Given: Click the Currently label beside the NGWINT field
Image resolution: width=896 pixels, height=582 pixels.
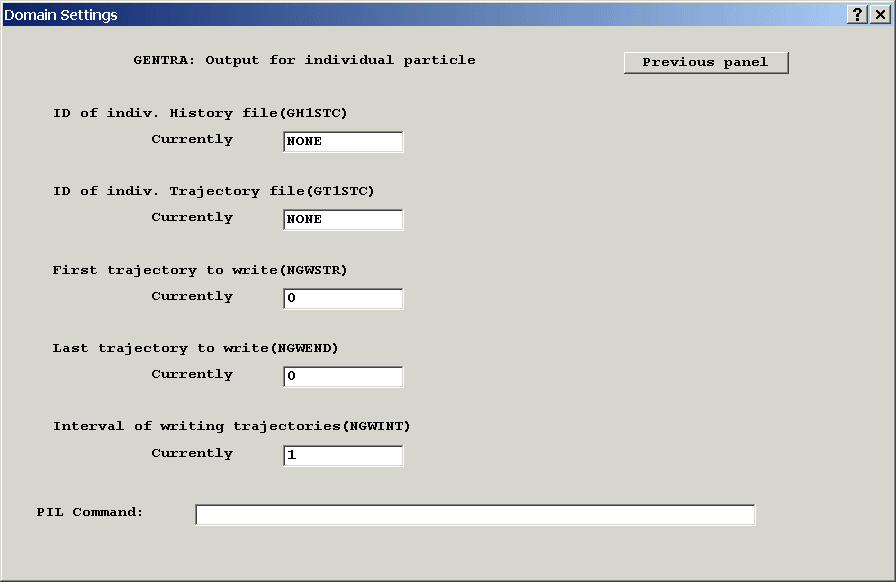Looking at the screenshot, I should [192, 453].
